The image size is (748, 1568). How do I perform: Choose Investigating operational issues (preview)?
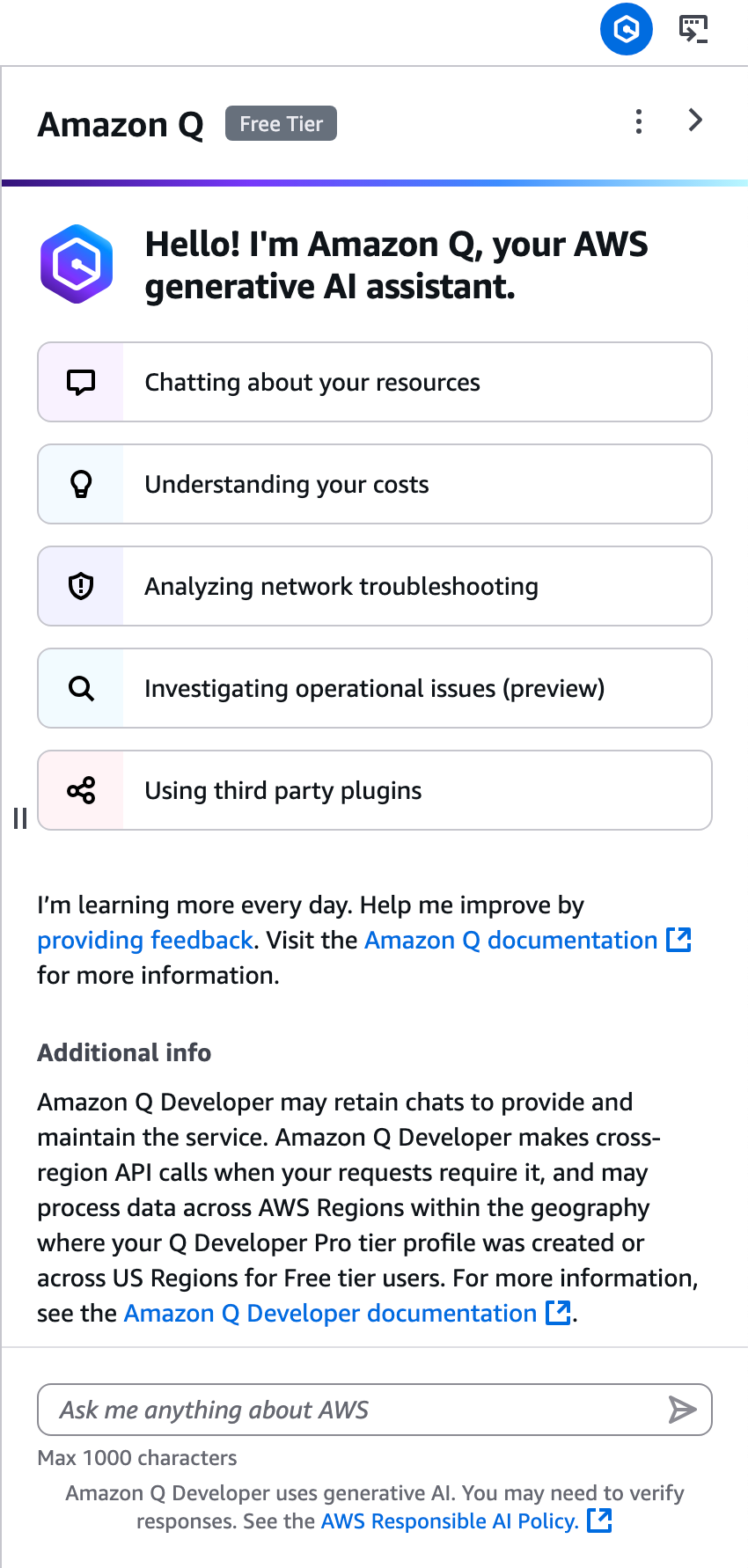tap(375, 688)
